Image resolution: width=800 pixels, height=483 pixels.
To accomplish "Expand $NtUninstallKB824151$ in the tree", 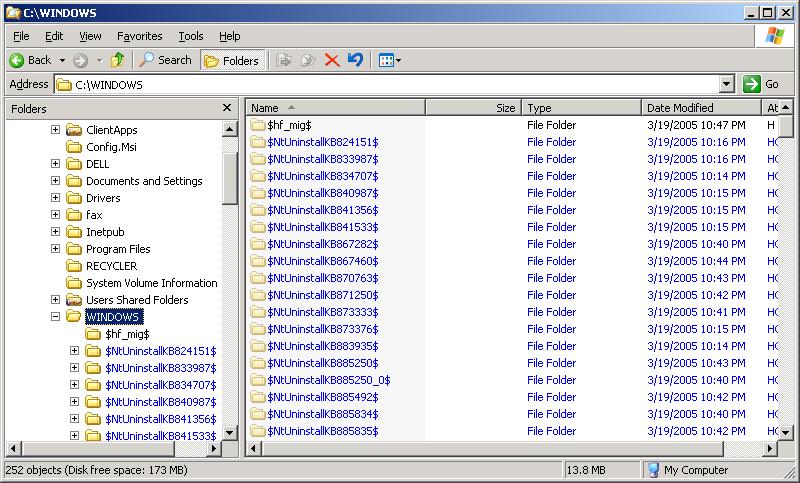I will tap(74, 351).
